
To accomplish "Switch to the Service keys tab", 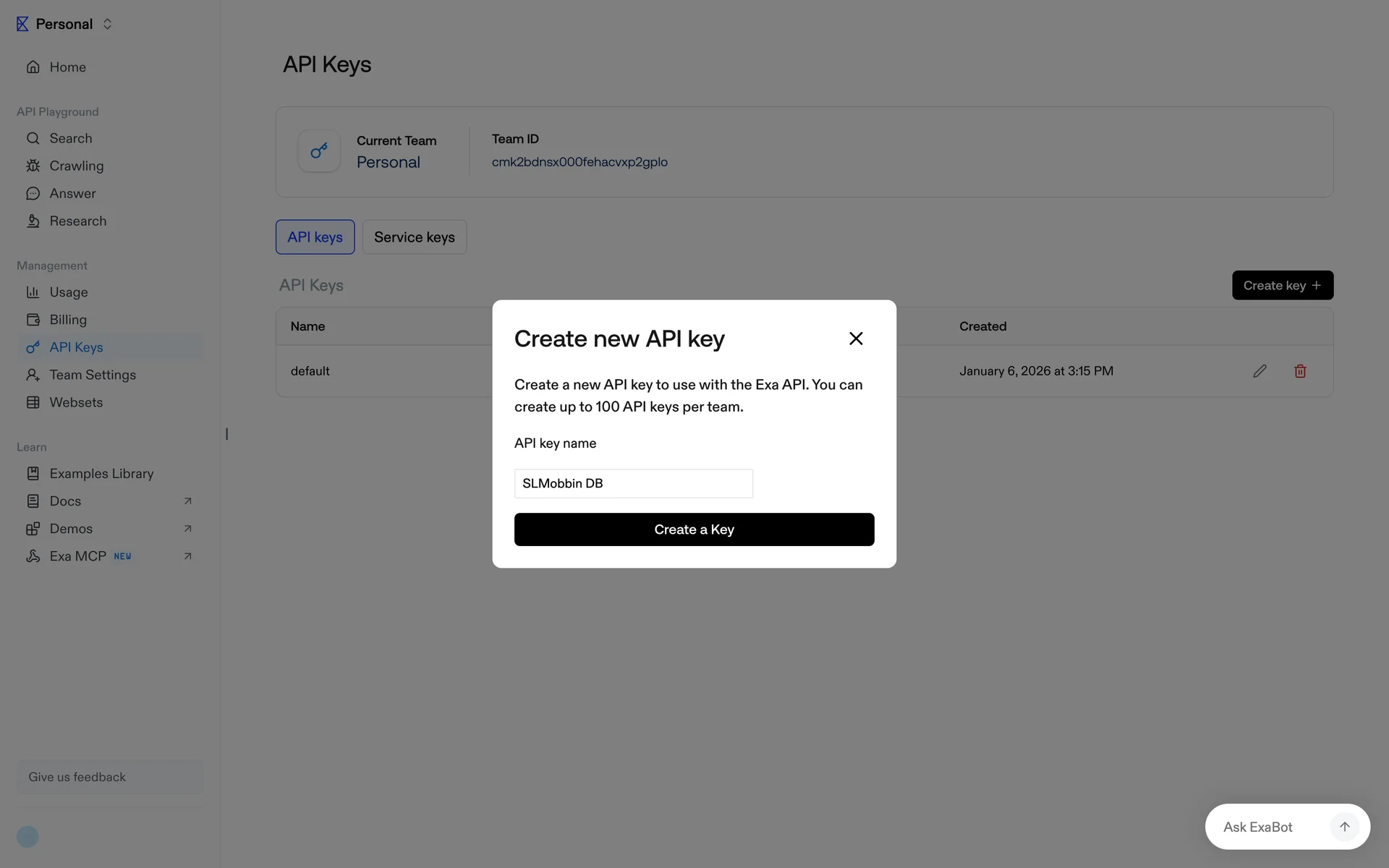I will [x=415, y=237].
